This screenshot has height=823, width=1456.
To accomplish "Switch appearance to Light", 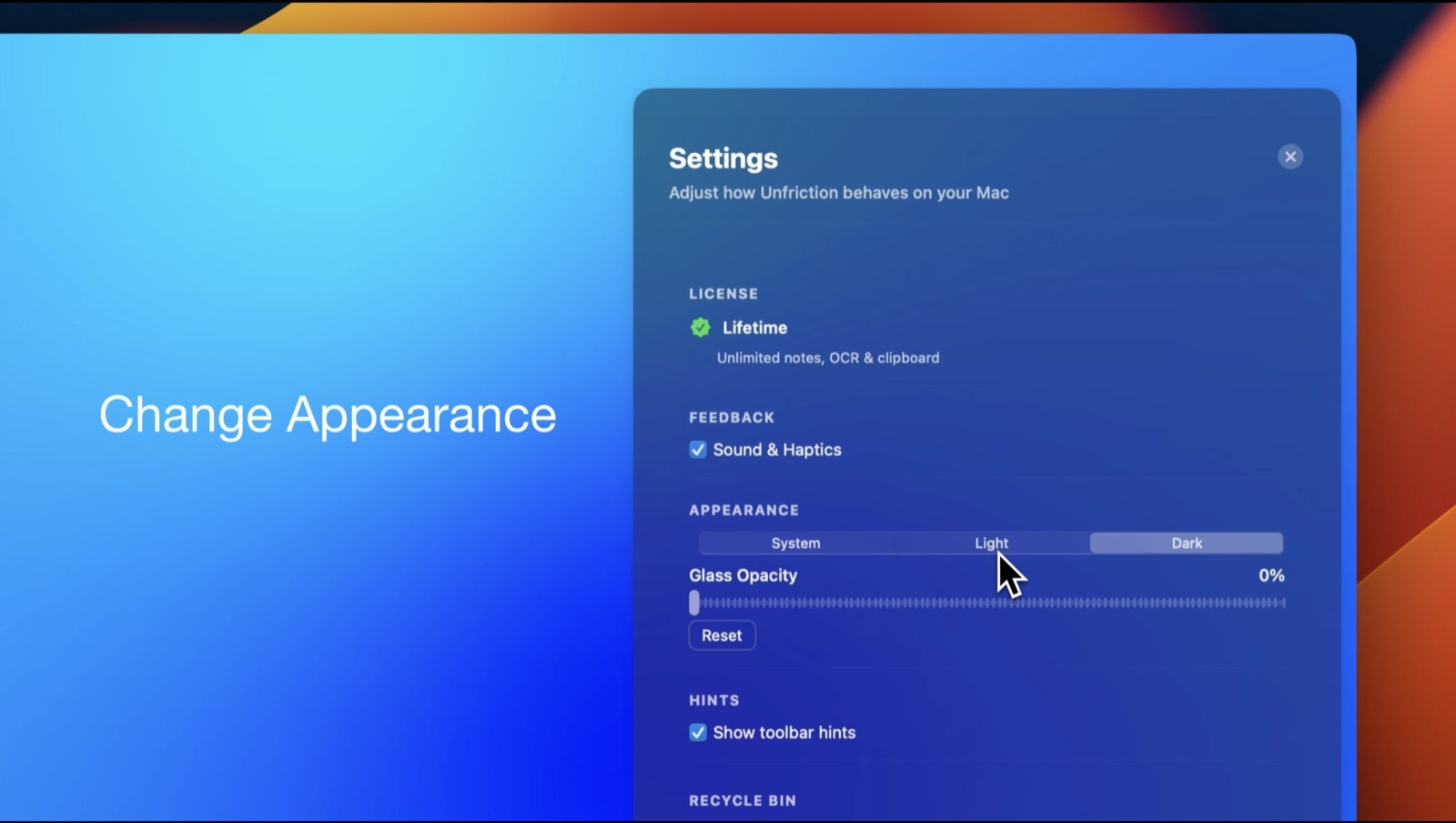I will [992, 544].
